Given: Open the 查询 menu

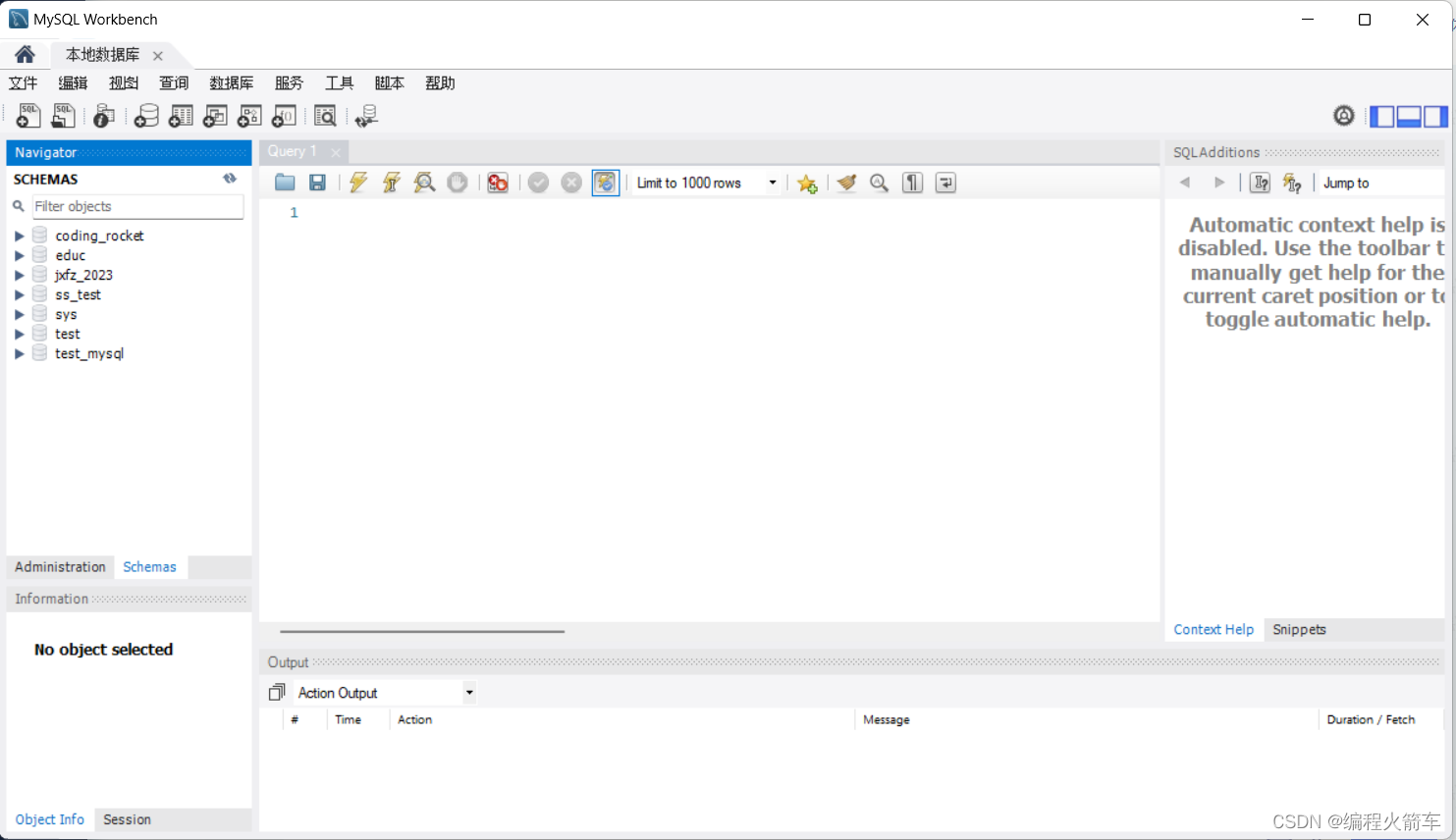Looking at the screenshot, I should 174,83.
